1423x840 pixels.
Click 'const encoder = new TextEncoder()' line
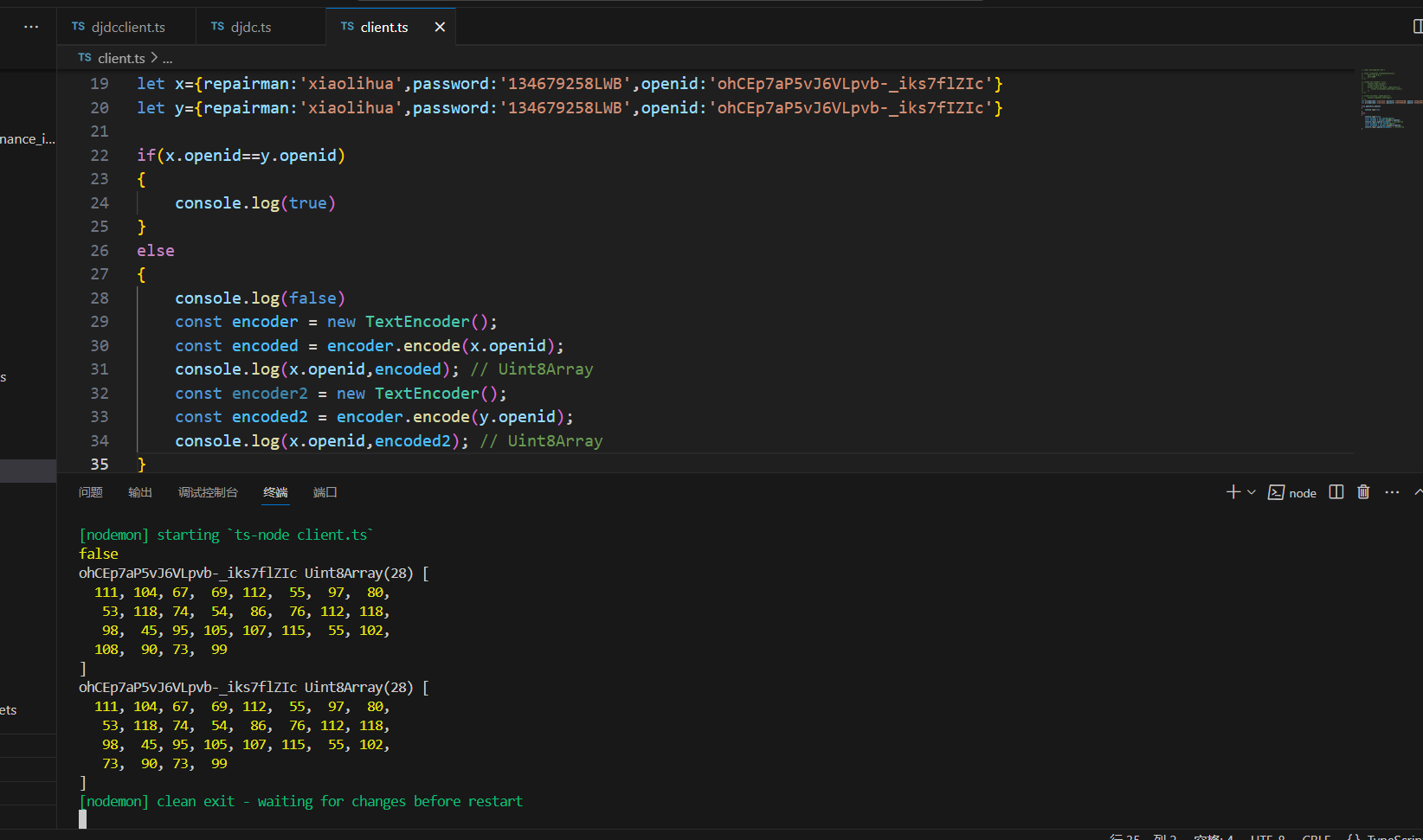(336, 322)
